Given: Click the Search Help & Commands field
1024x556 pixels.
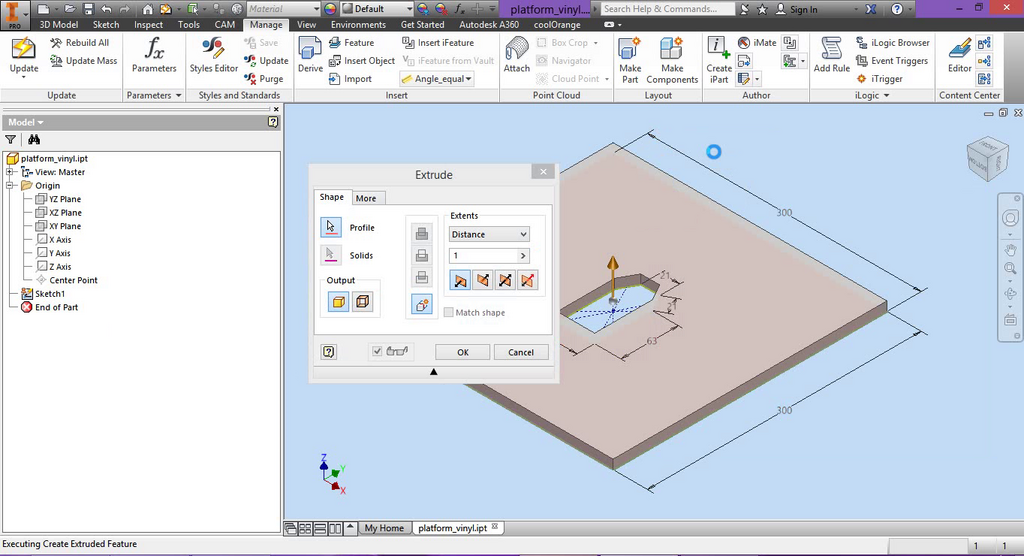Looking at the screenshot, I should click(x=667, y=8).
